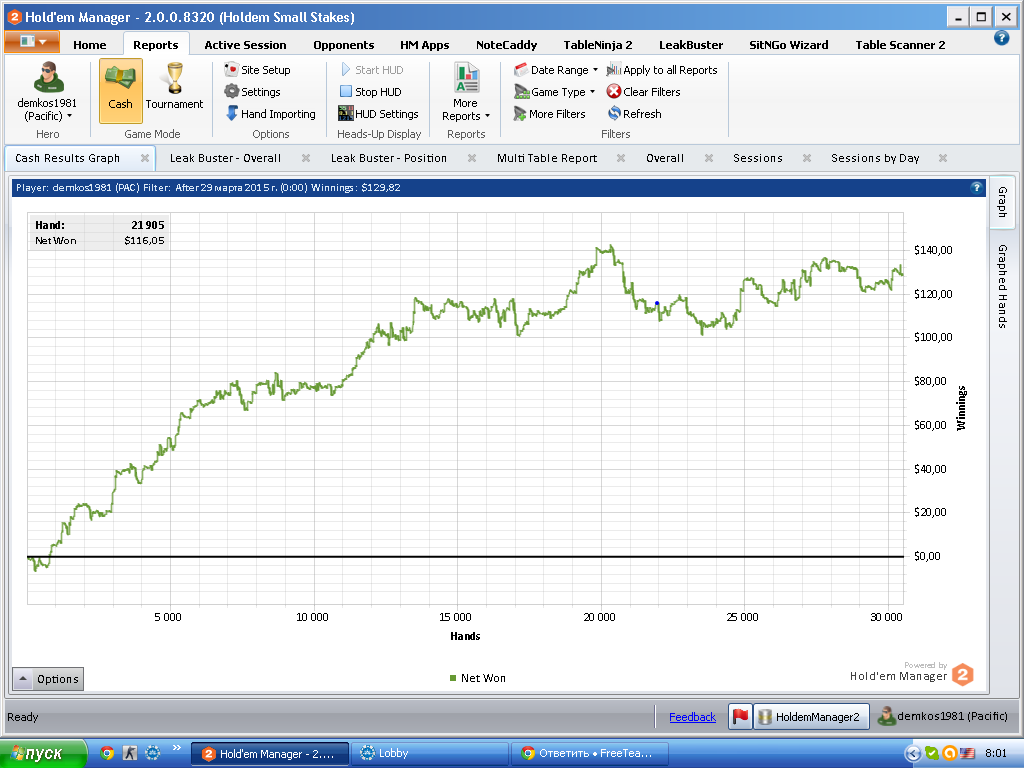Expand hidden system tray icons
This screenshot has height=768, width=1024.
click(912, 754)
